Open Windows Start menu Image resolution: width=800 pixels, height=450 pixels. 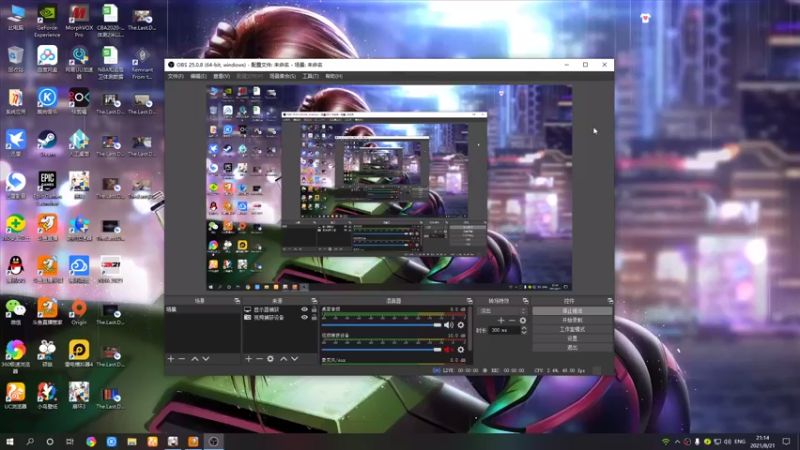click(x=10, y=441)
